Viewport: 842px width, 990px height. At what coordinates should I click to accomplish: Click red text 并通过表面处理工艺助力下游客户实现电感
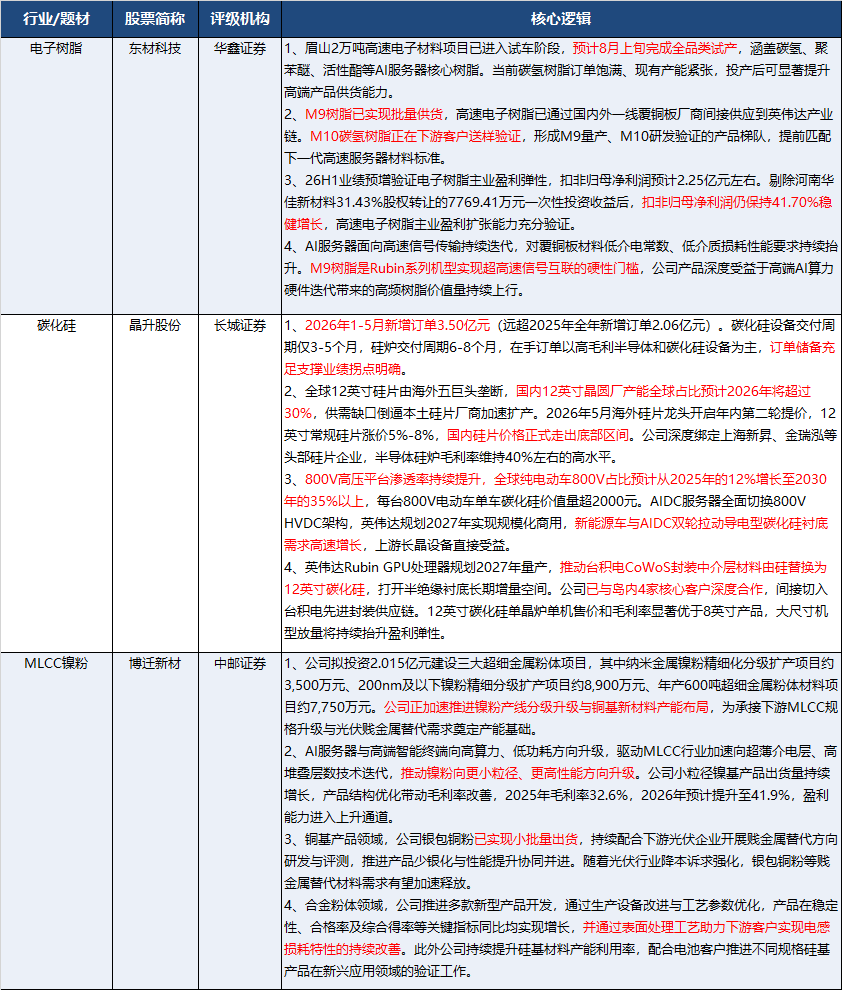[706, 927]
